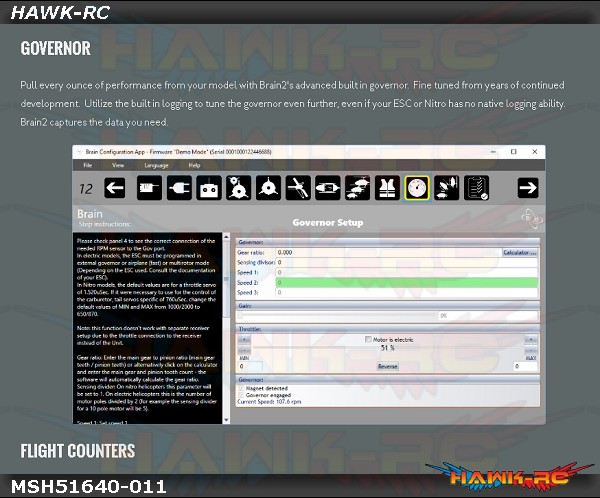Click the throttle MIN value field
The height and width of the screenshot is (498, 600).
pyautogui.click(x=250, y=366)
